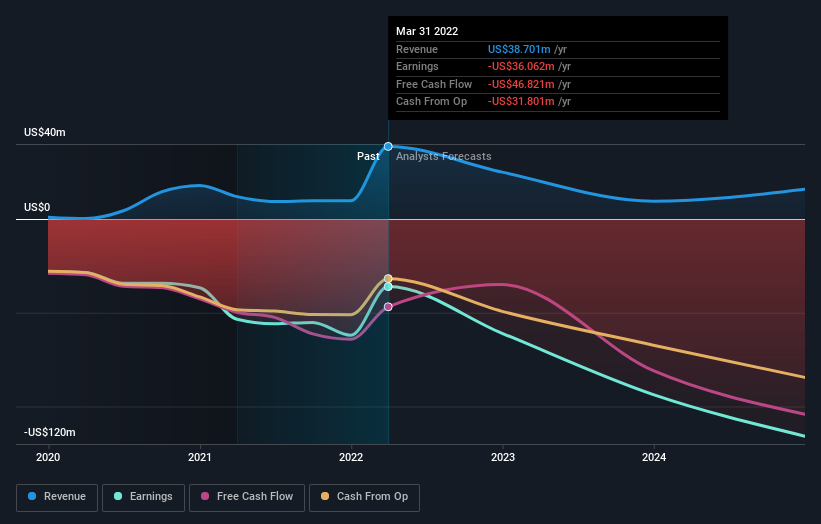Viewport: 821px width, 524px height.
Task: Click the 'Past' label on the chart
Action: point(368,156)
